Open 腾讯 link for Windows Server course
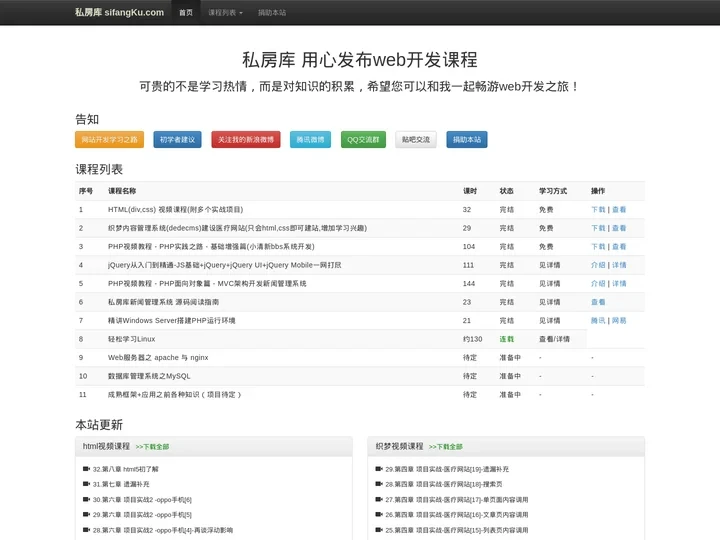 point(598,321)
